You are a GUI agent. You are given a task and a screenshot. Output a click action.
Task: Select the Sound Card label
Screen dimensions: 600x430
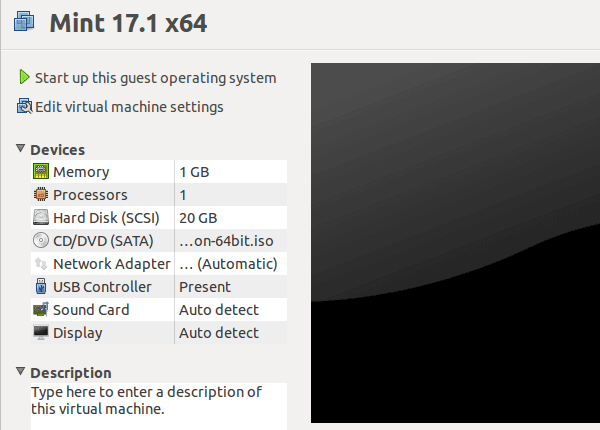pos(91,310)
